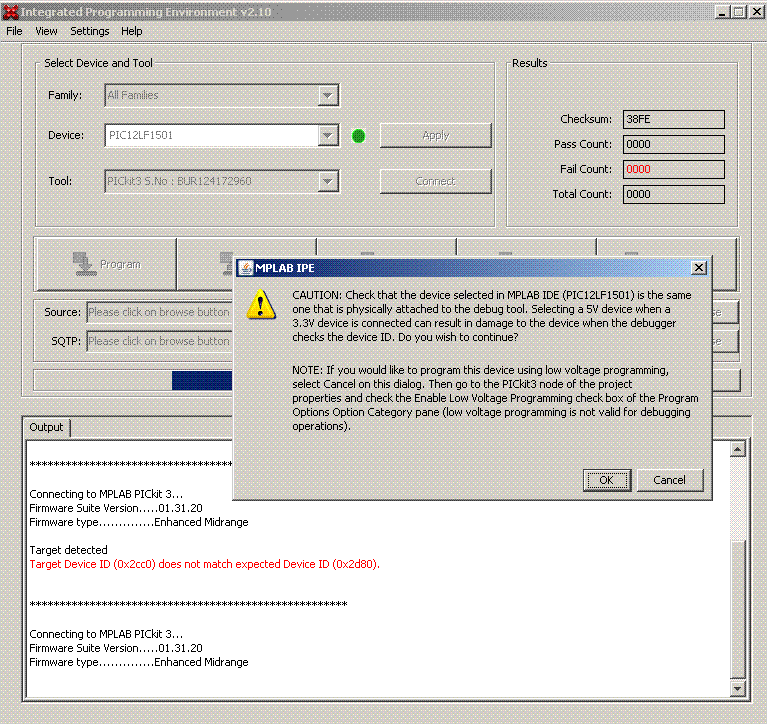Click the blue progress bar
This screenshot has width=767, height=724.
(x=202, y=381)
